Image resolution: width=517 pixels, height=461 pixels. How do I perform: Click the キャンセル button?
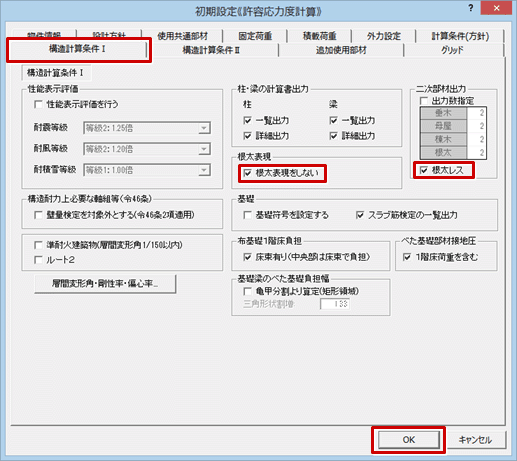(475, 440)
